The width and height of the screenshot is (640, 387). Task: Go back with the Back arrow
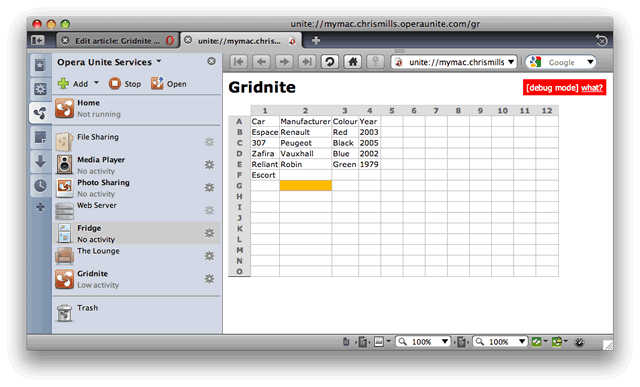tap(262, 62)
